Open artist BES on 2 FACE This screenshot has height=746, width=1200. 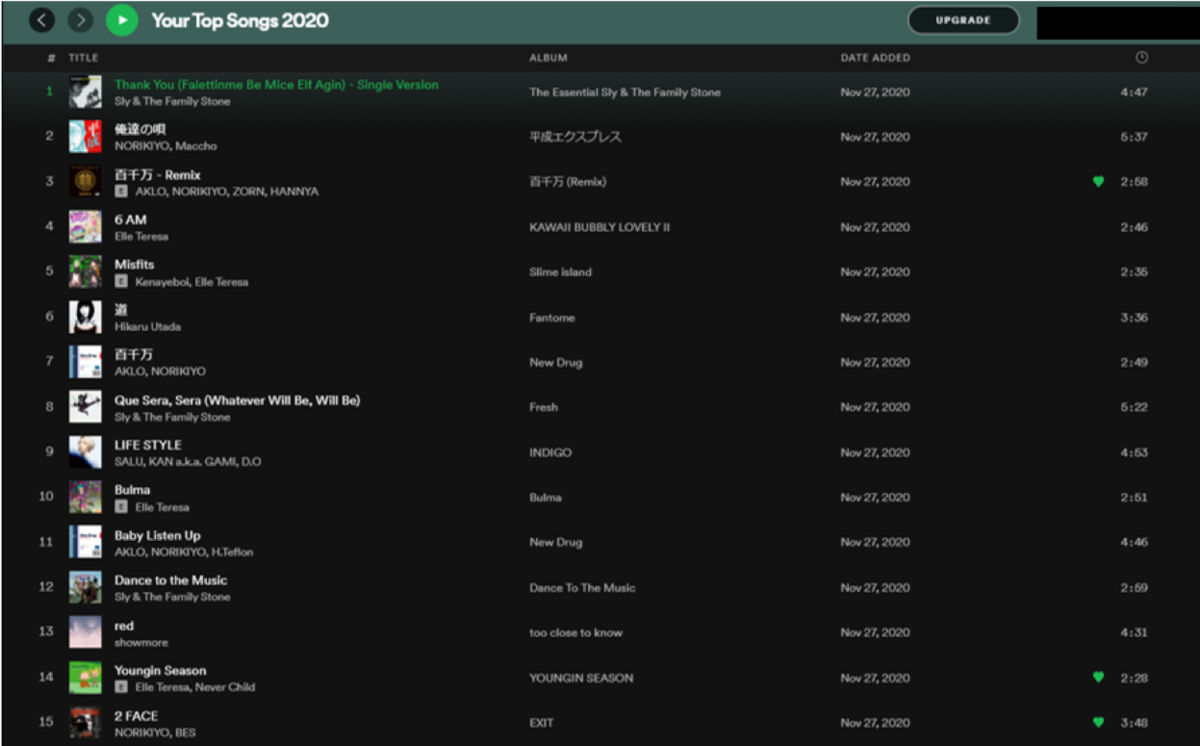185,732
